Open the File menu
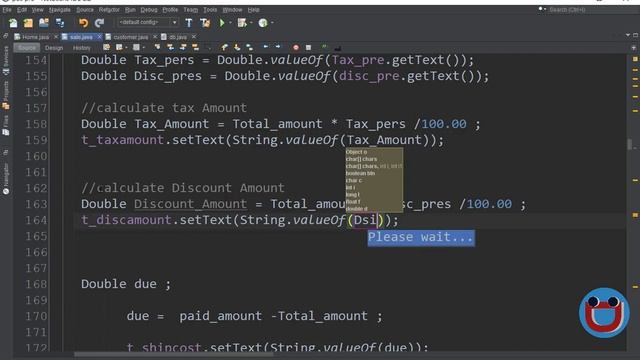This screenshot has height=360, width=640. pos(7,10)
